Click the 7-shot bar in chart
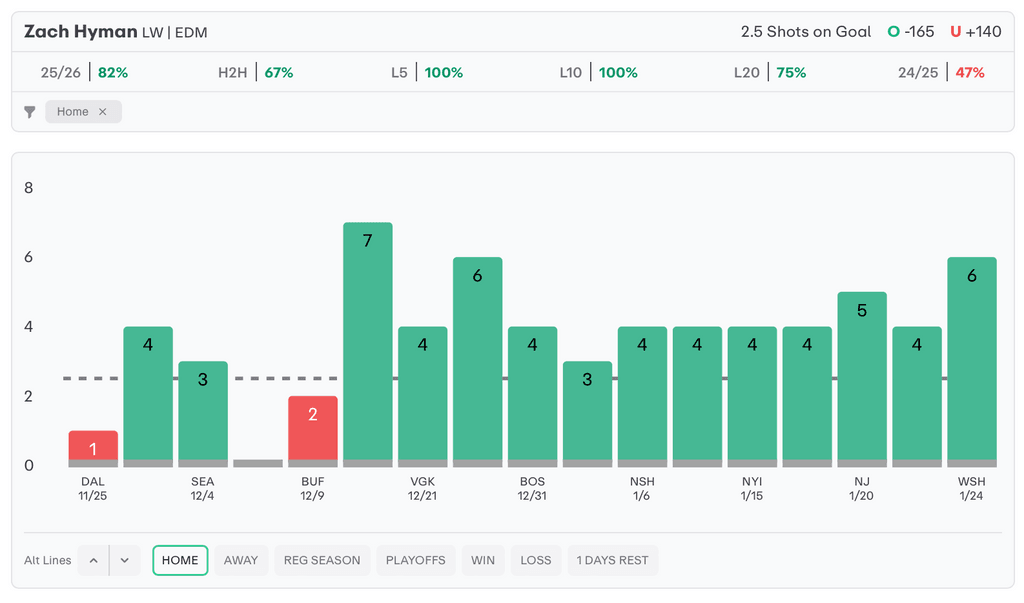Image resolution: width=1024 pixels, height=603 pixels. (x=368, y=340)
